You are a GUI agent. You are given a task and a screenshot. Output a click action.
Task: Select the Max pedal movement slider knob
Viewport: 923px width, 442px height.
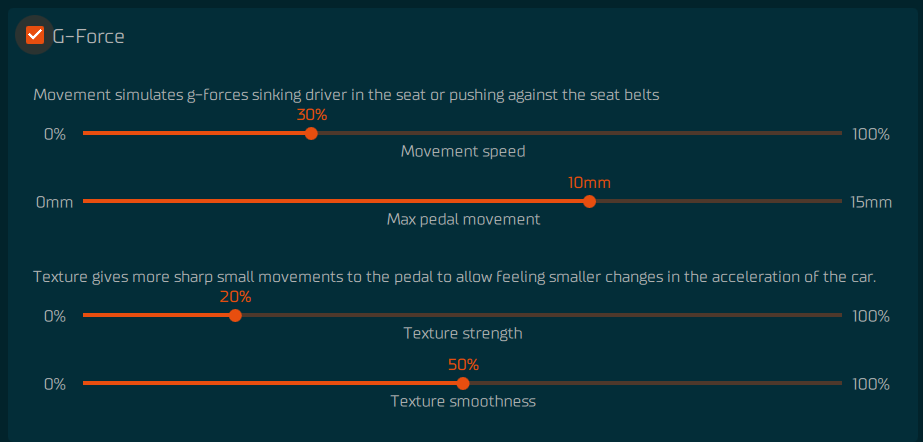tap(589, 202)
